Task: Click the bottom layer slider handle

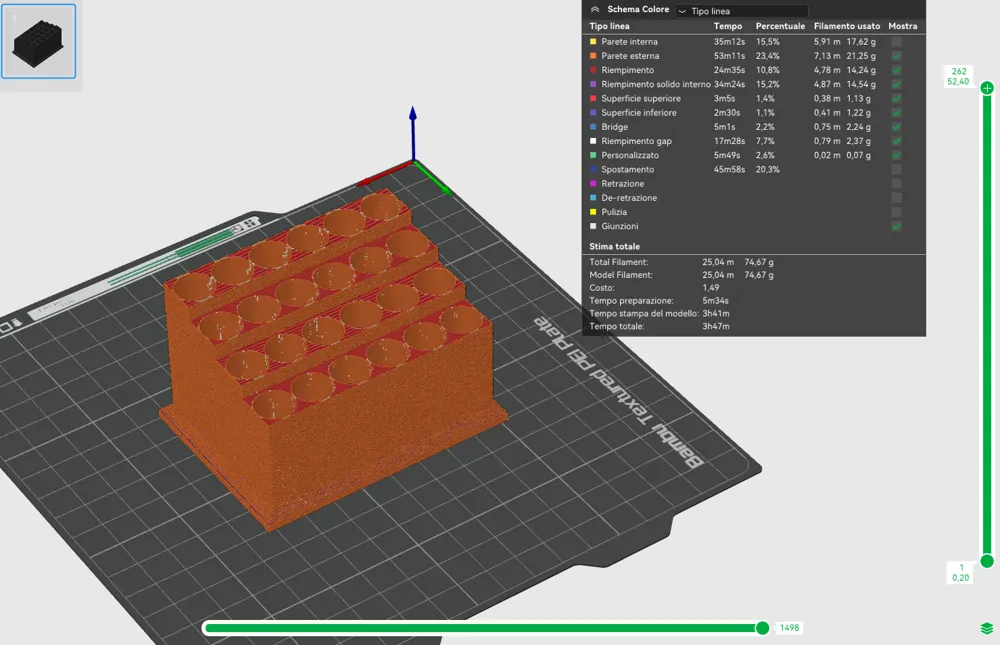Action: (x=987, y=561)
